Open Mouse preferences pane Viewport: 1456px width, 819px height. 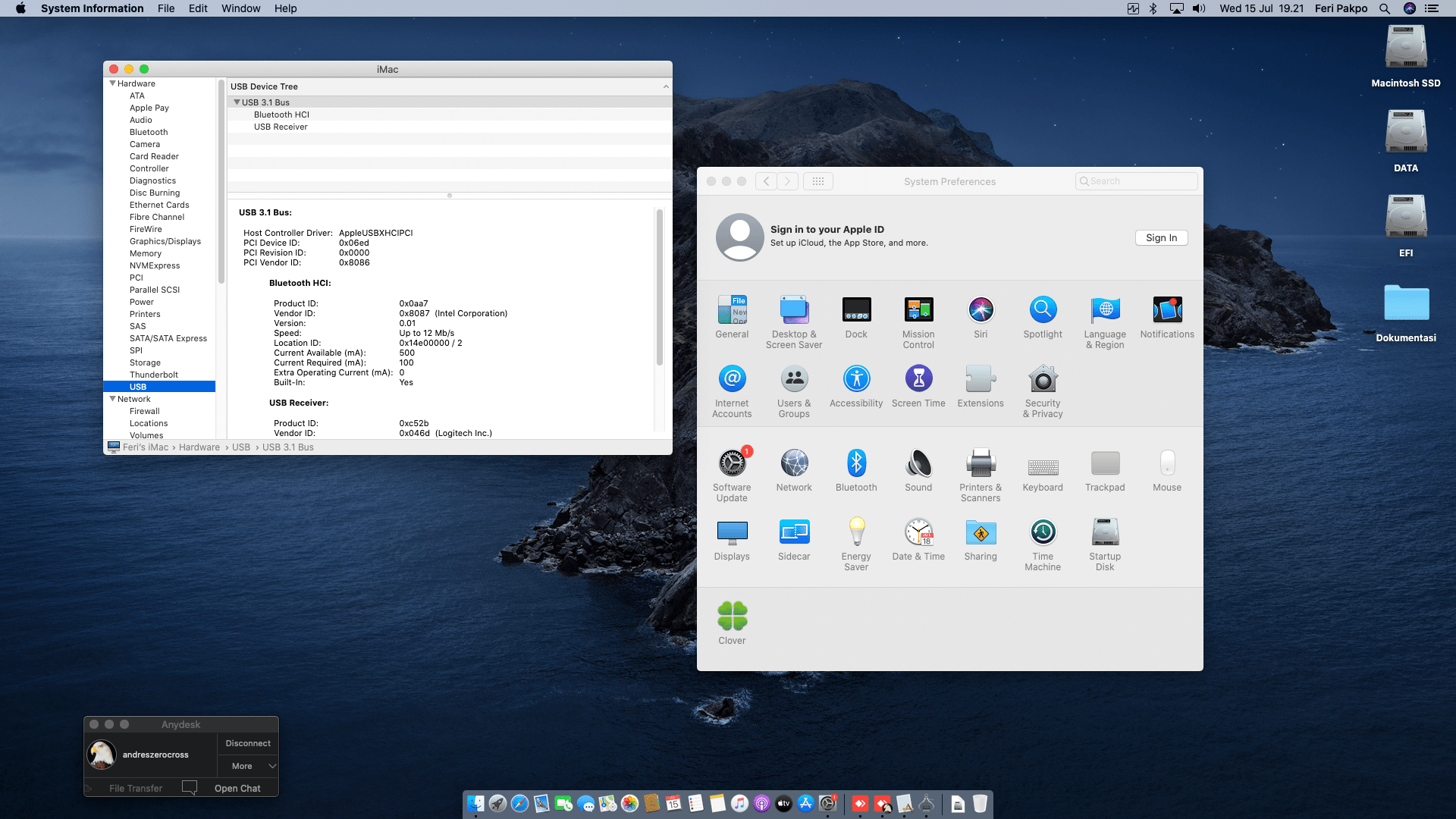click(1167, 469)
